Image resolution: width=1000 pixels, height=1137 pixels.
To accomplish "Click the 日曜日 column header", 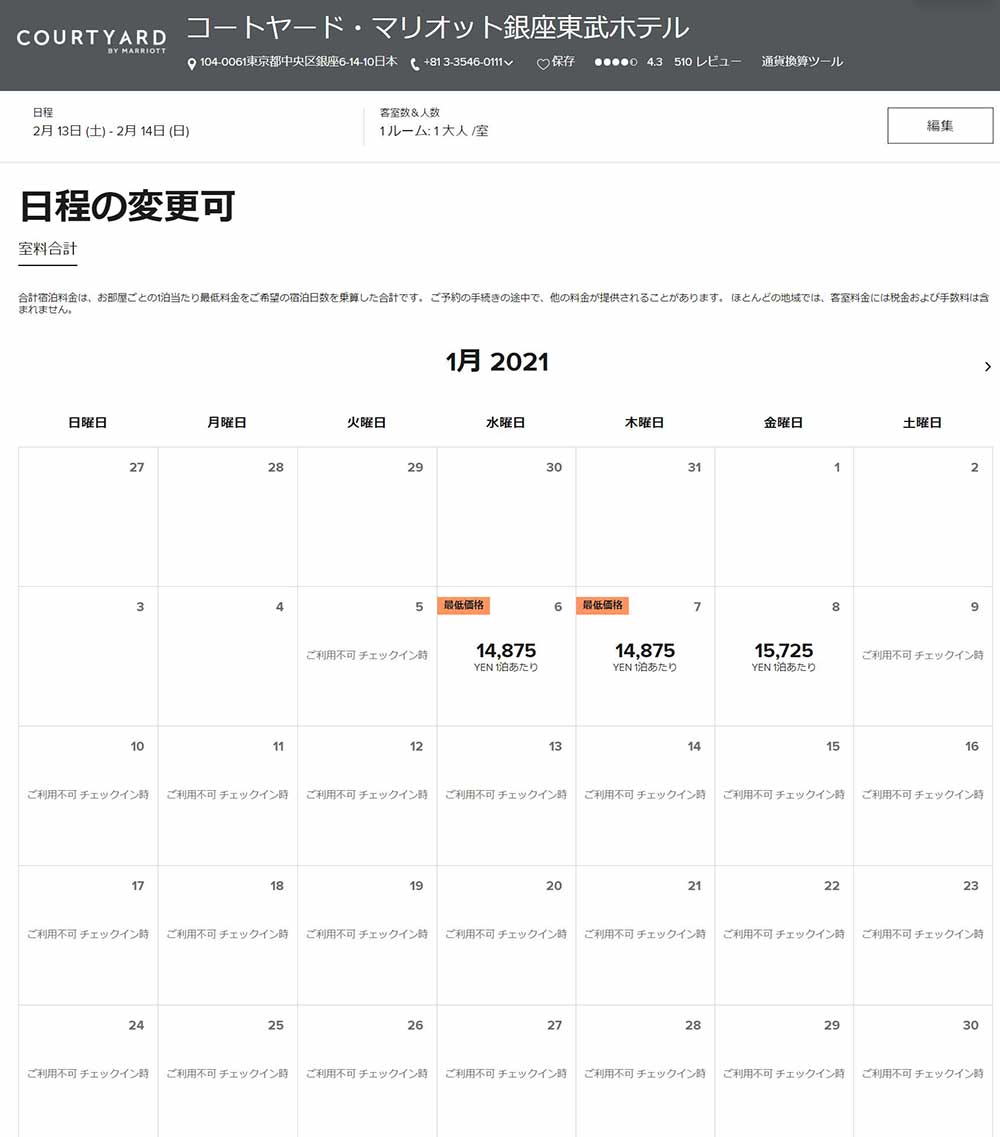I will click(x=88, y=422).
